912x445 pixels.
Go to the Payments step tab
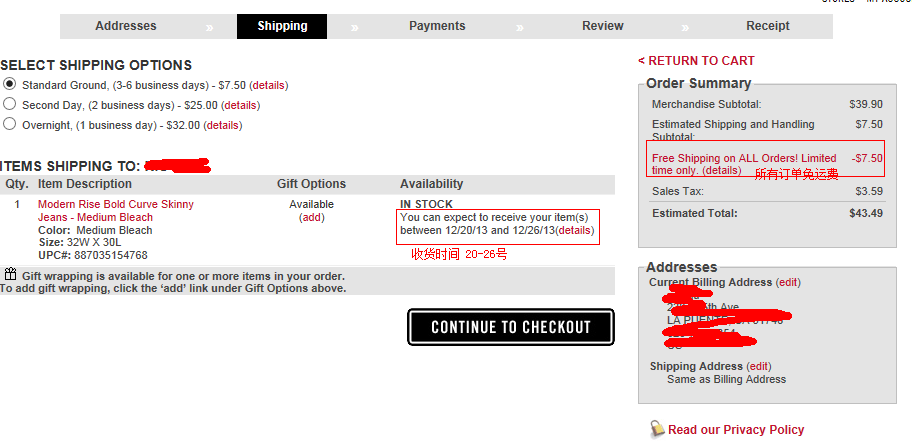point(437,26)
